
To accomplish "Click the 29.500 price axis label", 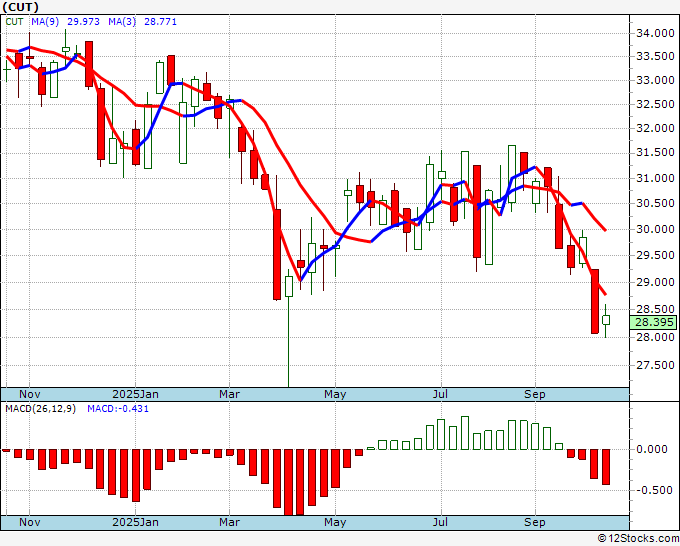I will 655,255.
